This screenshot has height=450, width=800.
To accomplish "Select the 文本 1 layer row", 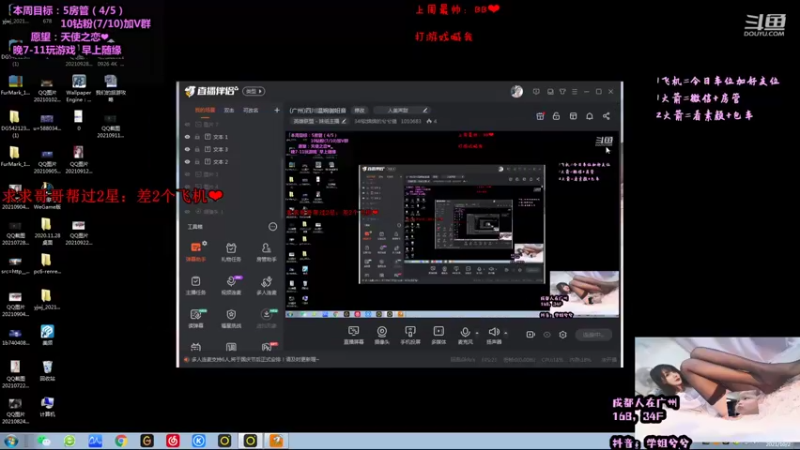I will point(232,137).
